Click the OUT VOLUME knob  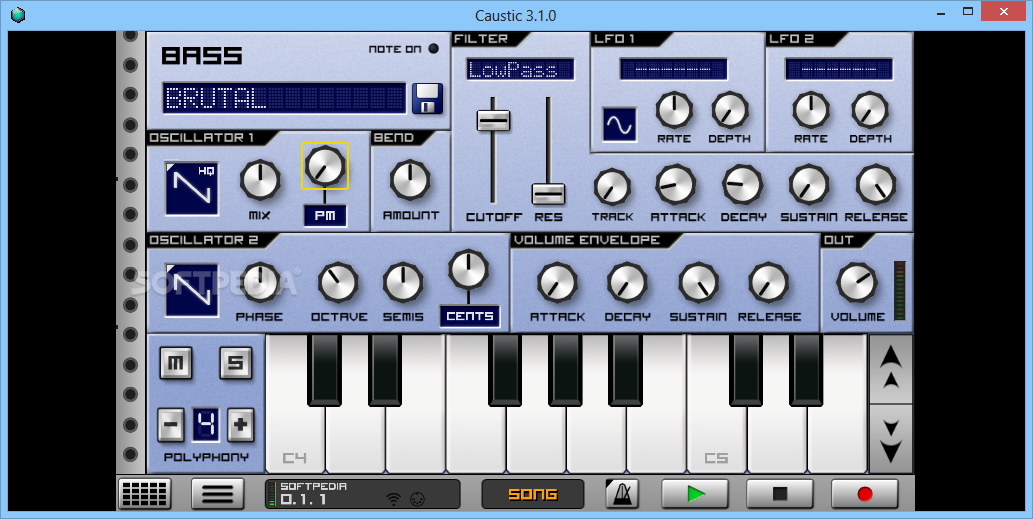[857, 283]
